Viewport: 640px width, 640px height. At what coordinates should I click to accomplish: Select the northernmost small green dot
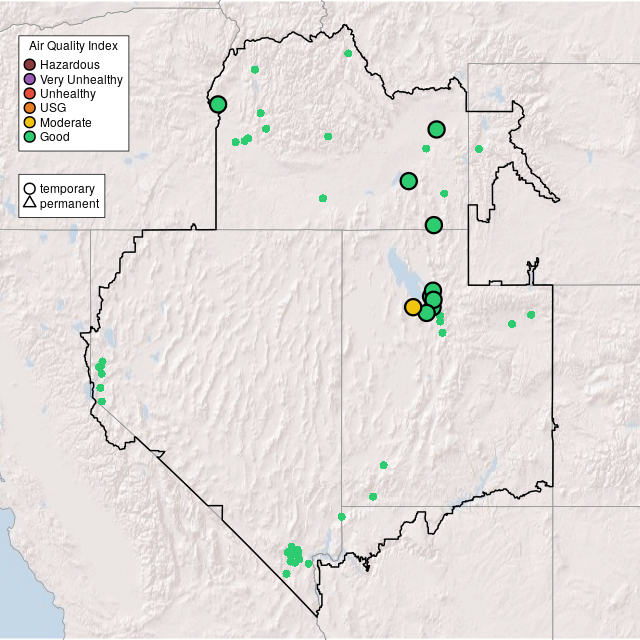coord(348,53)
